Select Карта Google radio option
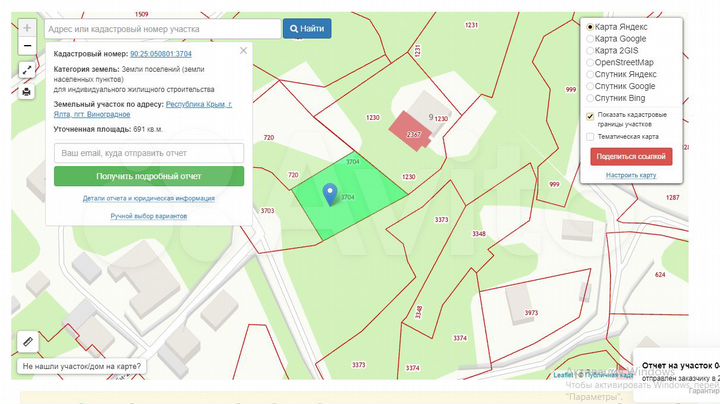This screenshot has height=404, width=720. (x=590, y=39)
